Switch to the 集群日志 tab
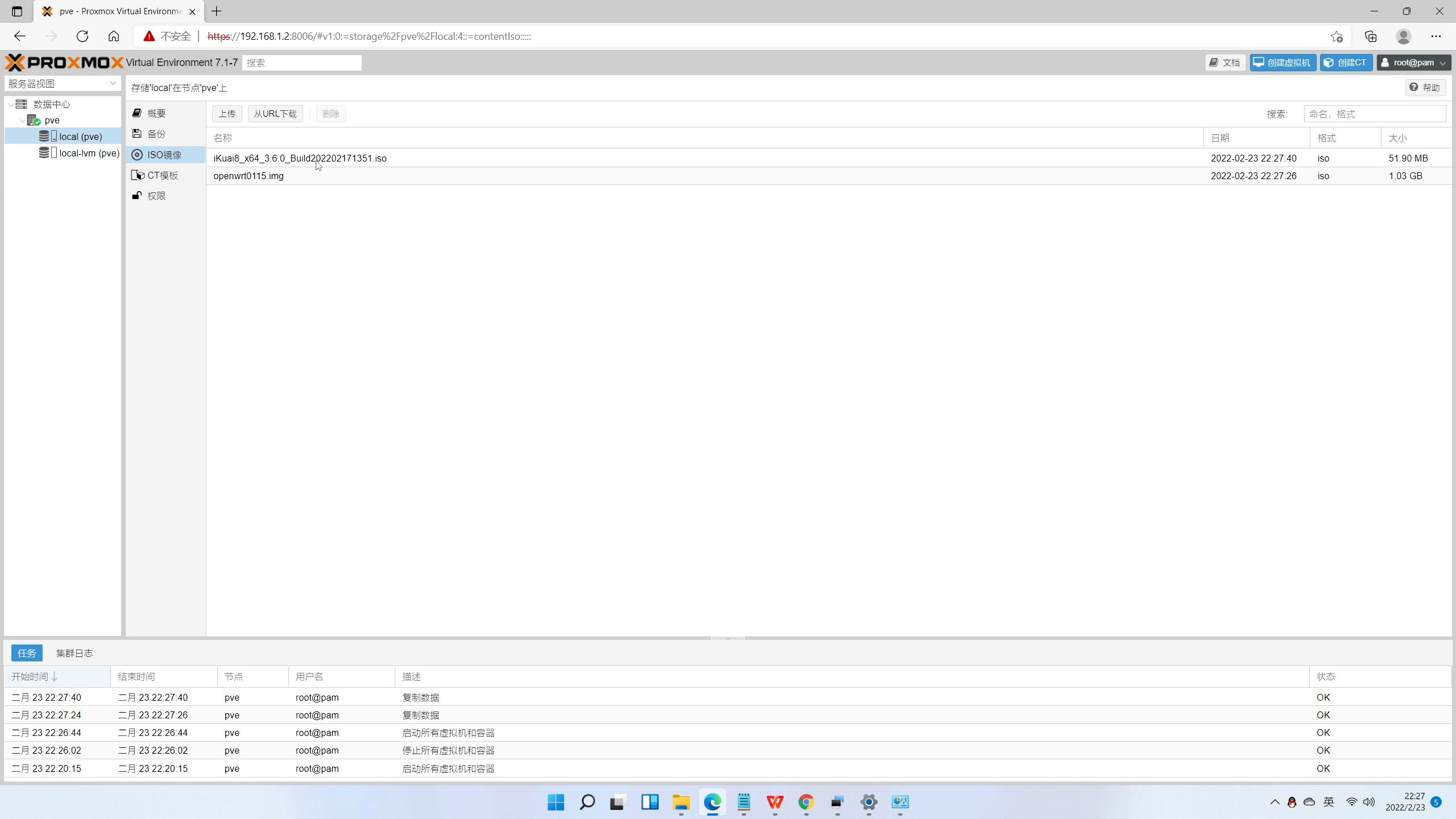 (x=75, y=653)
